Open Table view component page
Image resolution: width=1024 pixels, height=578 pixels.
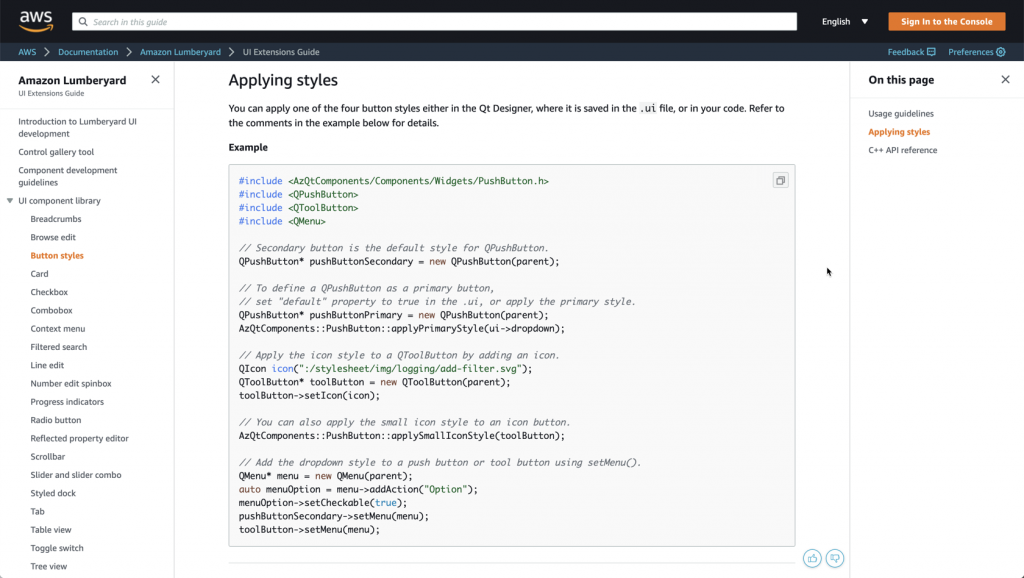click(x=50, y=530)
